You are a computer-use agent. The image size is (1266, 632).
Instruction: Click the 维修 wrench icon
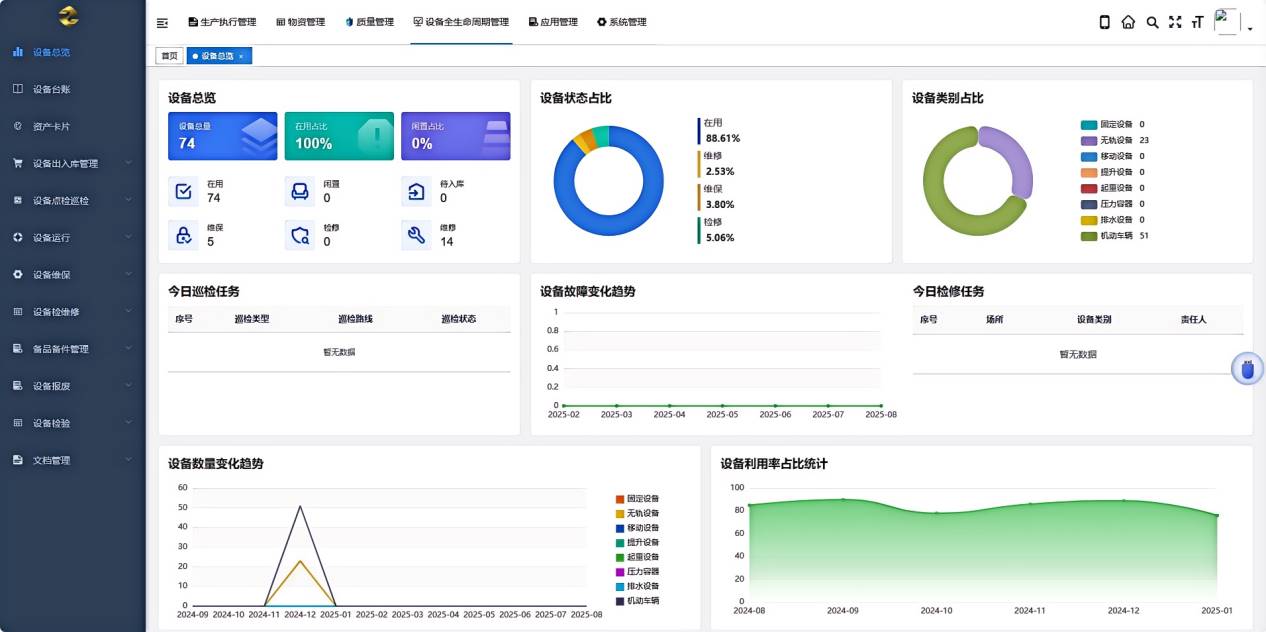click(x=417, y=235)
